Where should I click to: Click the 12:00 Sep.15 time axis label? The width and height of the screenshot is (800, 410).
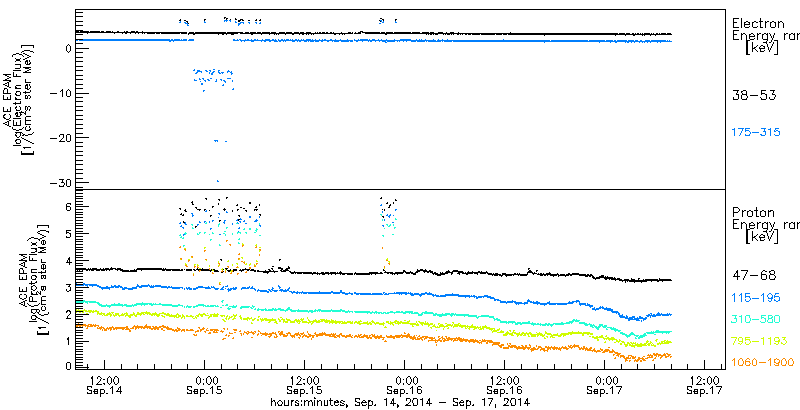(304, 386)
